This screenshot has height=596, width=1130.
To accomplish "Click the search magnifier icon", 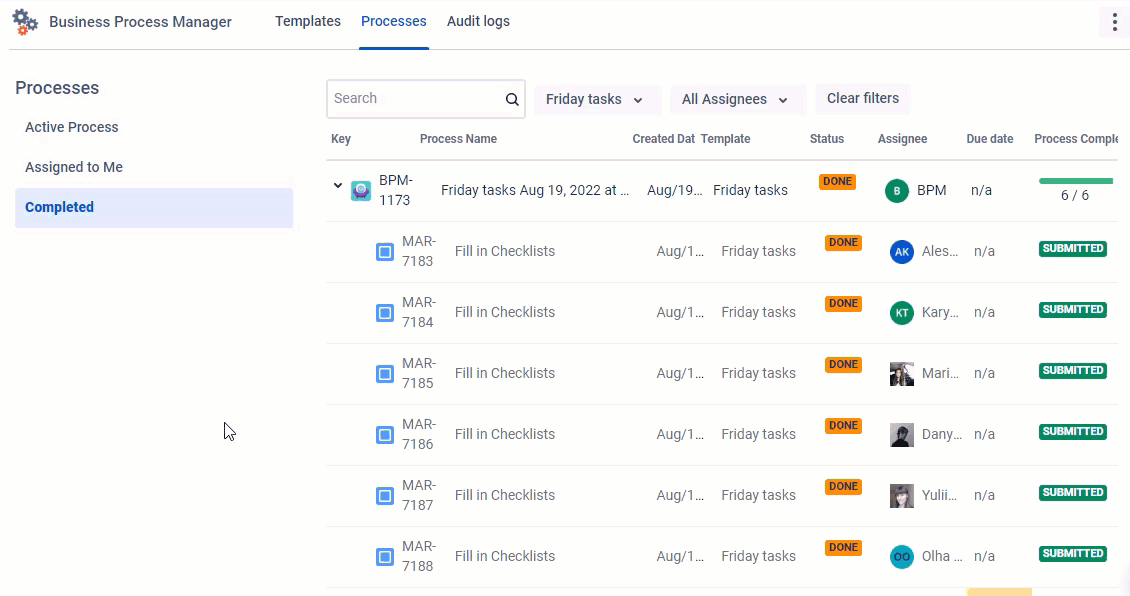I will click(512, 99).
